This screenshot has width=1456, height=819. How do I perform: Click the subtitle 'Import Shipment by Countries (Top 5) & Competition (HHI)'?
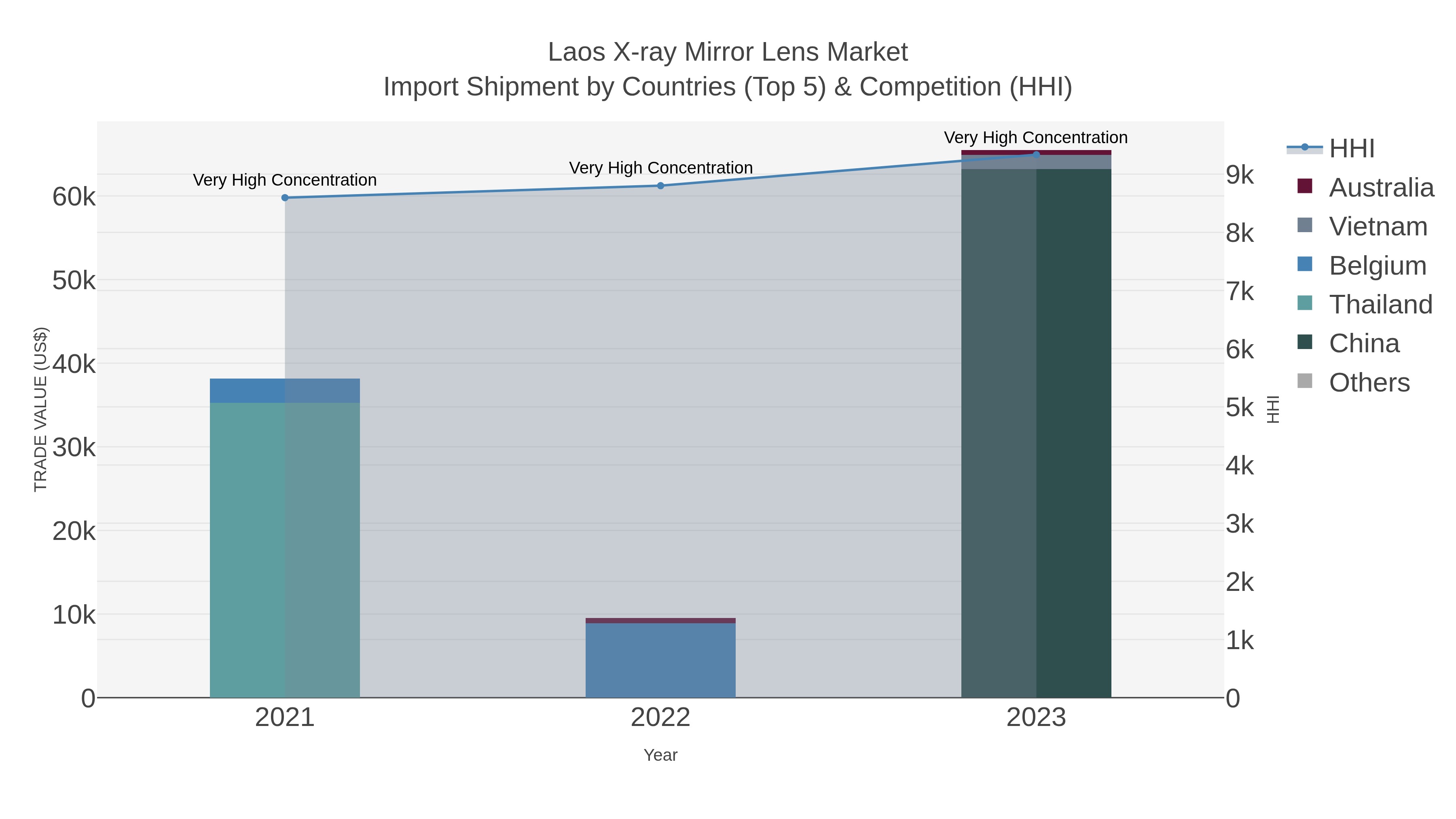[x=728, y=87]
